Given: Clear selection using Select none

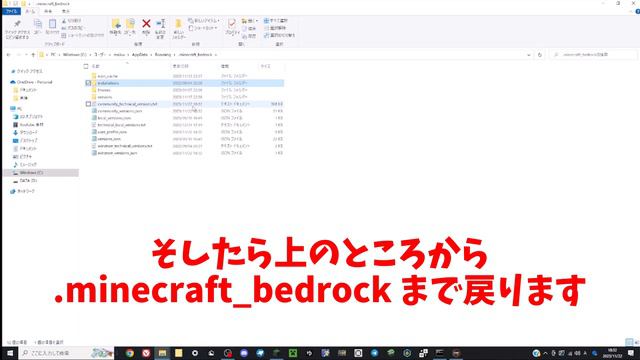Looking at the screenshot, I should click(x=266, y=28).
